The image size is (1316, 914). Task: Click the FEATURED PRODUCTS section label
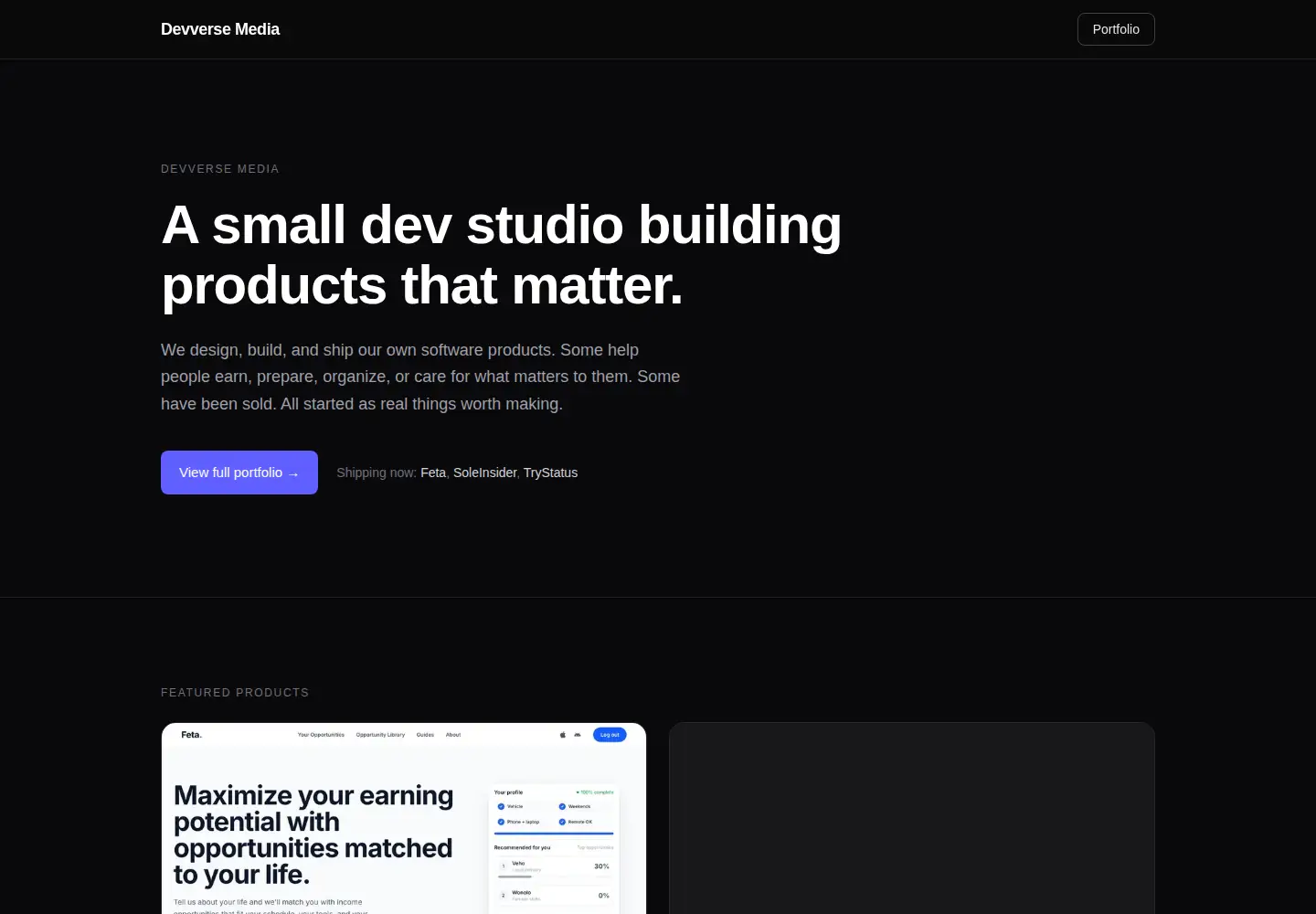tap(235, 693)
